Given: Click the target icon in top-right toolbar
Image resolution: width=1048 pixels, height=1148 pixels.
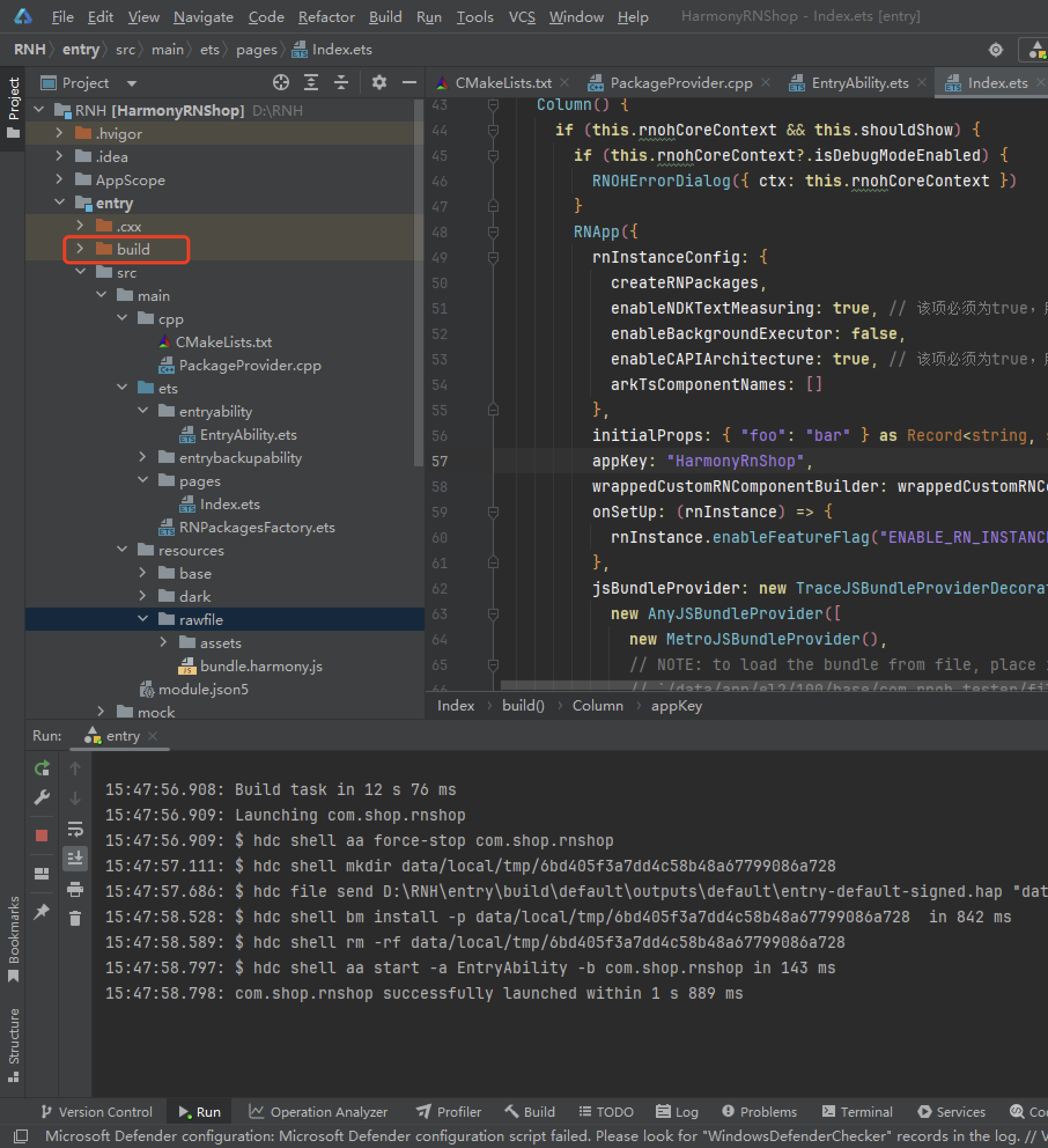Looking at the screenshot, I should [x=996, y=50].
